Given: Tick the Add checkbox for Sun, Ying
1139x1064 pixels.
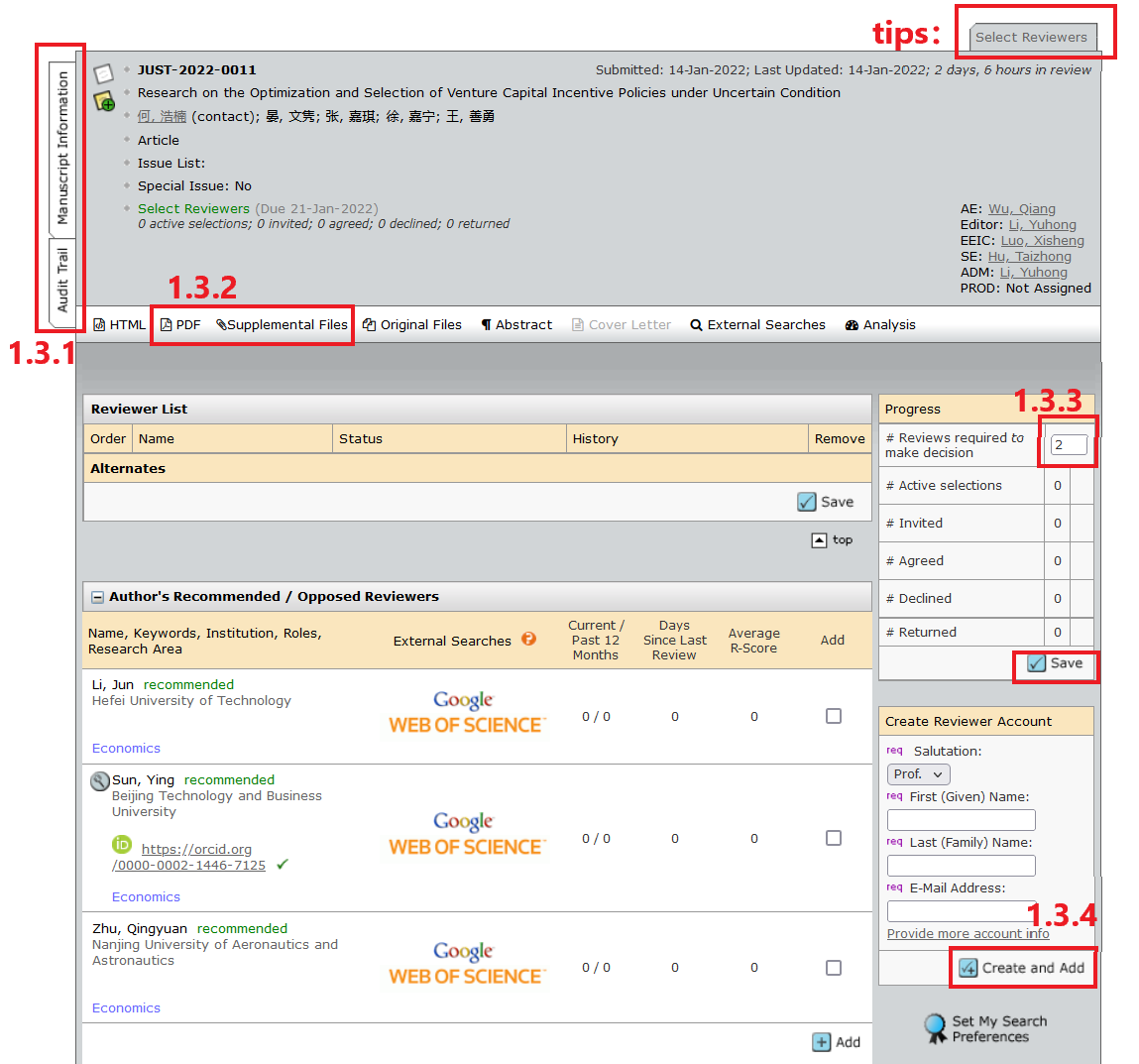Looking at the screenshot, I should 834,838.
